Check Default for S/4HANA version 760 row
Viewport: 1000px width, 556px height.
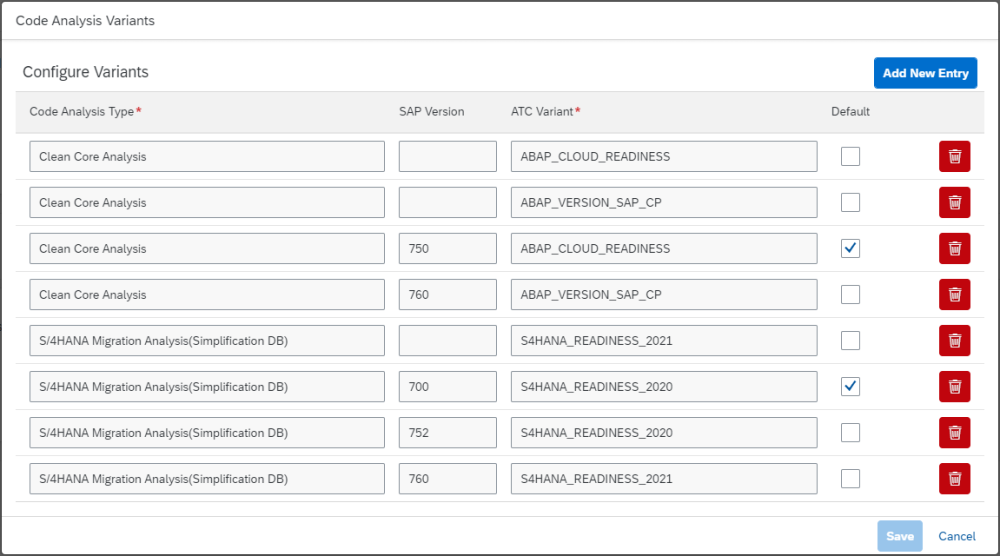point(850,478)
